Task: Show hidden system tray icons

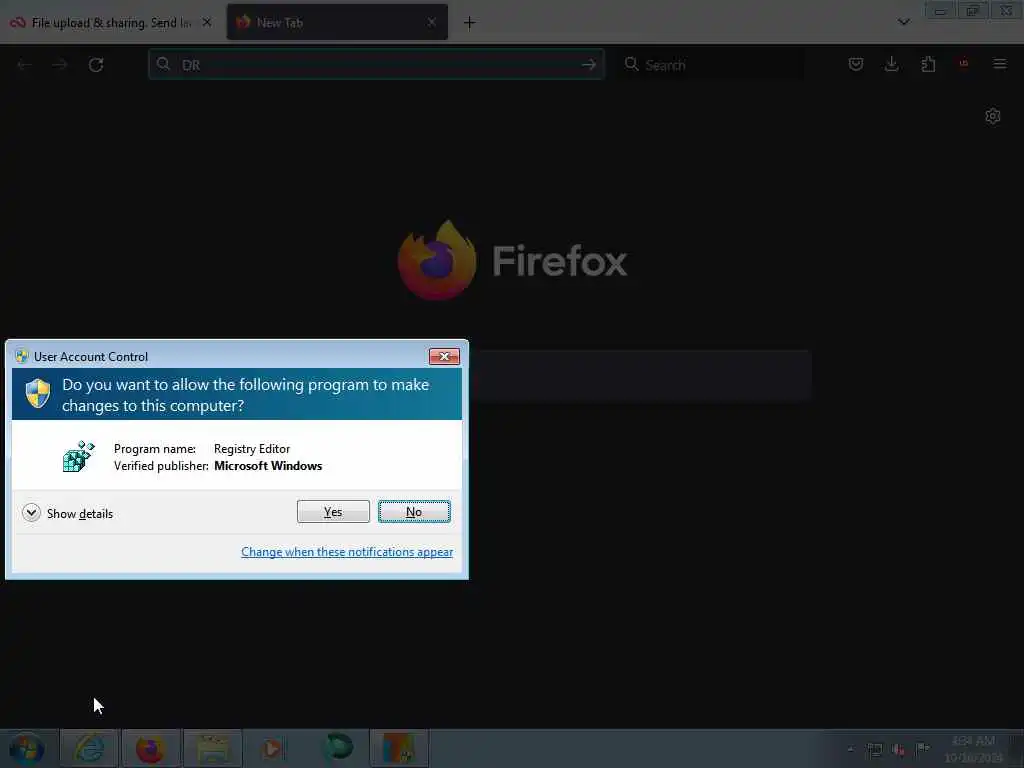Action: tap(850, 749)
